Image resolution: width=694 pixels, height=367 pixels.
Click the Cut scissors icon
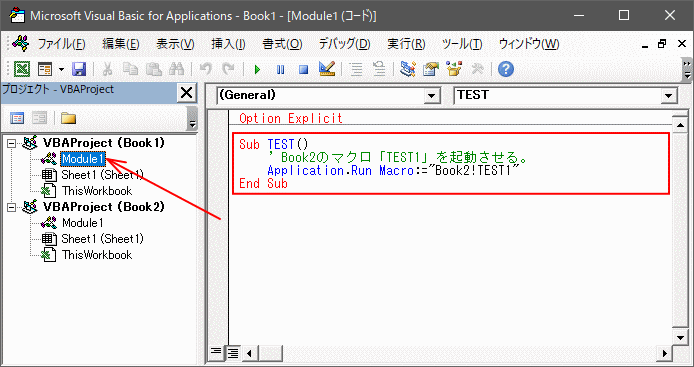[x=108, y=69]
